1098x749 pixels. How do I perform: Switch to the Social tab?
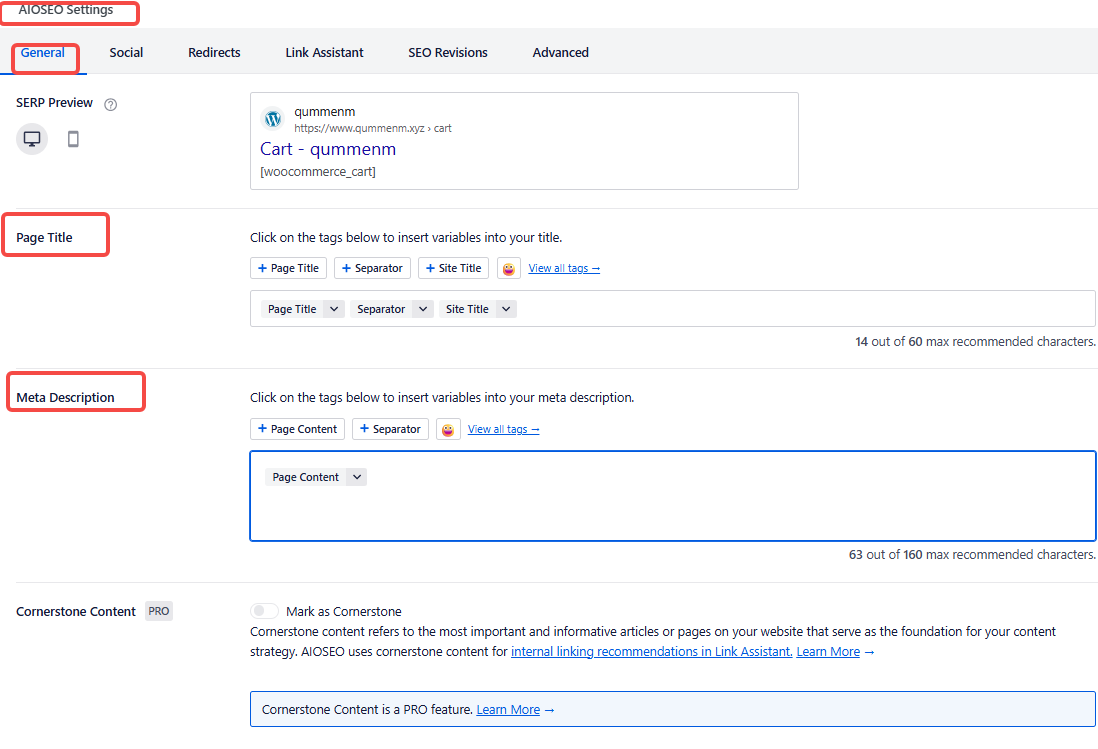pyautogui.click(x=126, y=52)
